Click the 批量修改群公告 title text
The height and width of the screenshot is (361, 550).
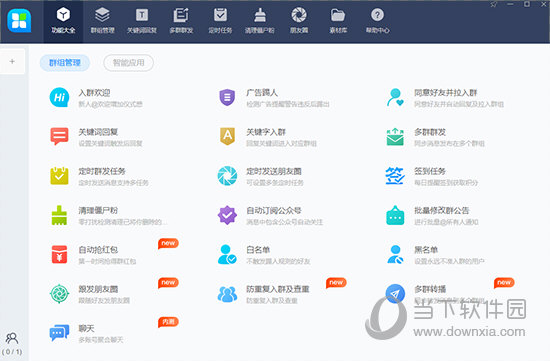pos(442,210)
